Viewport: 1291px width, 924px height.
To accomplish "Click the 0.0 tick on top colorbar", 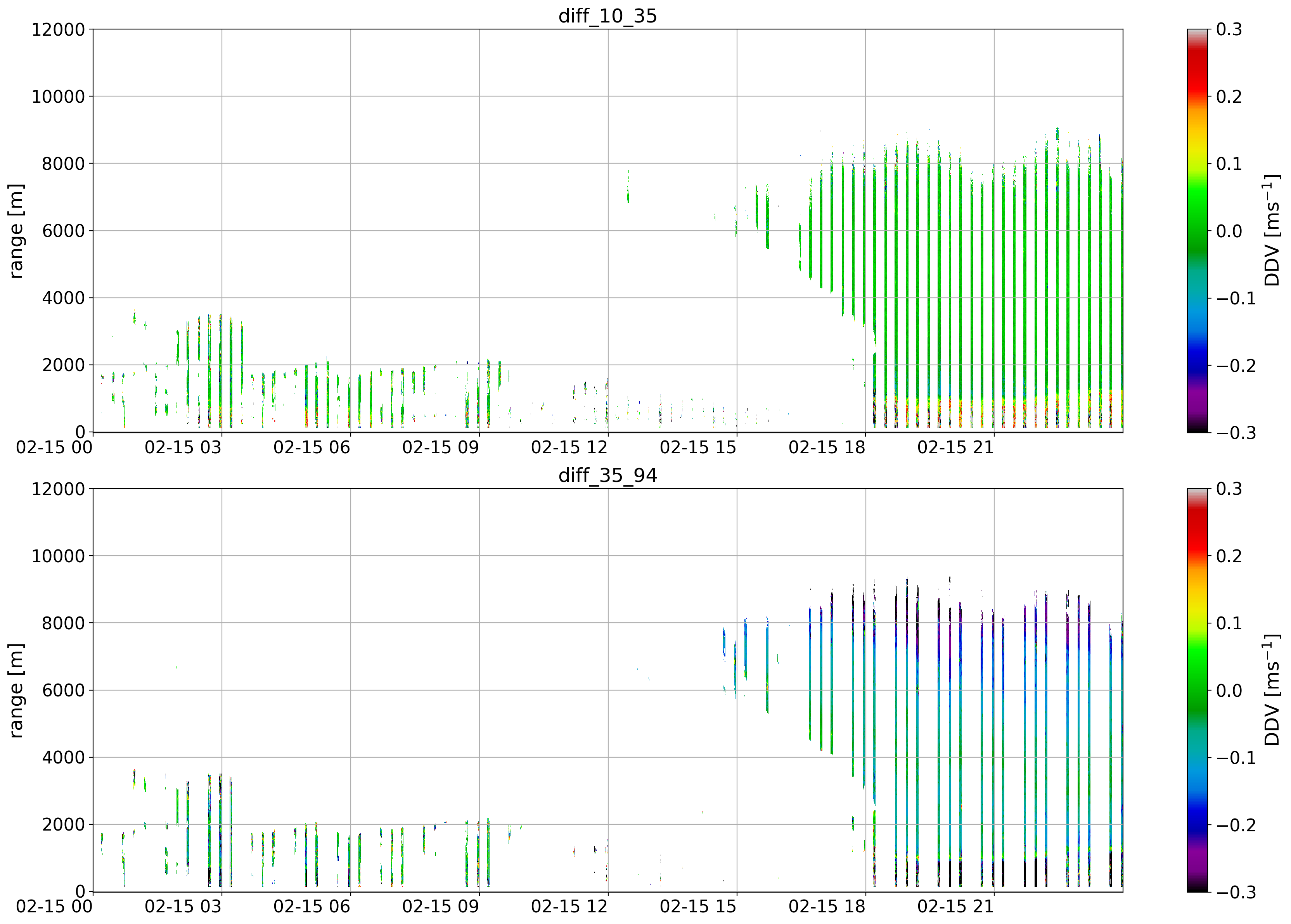I will [1229, 231].
